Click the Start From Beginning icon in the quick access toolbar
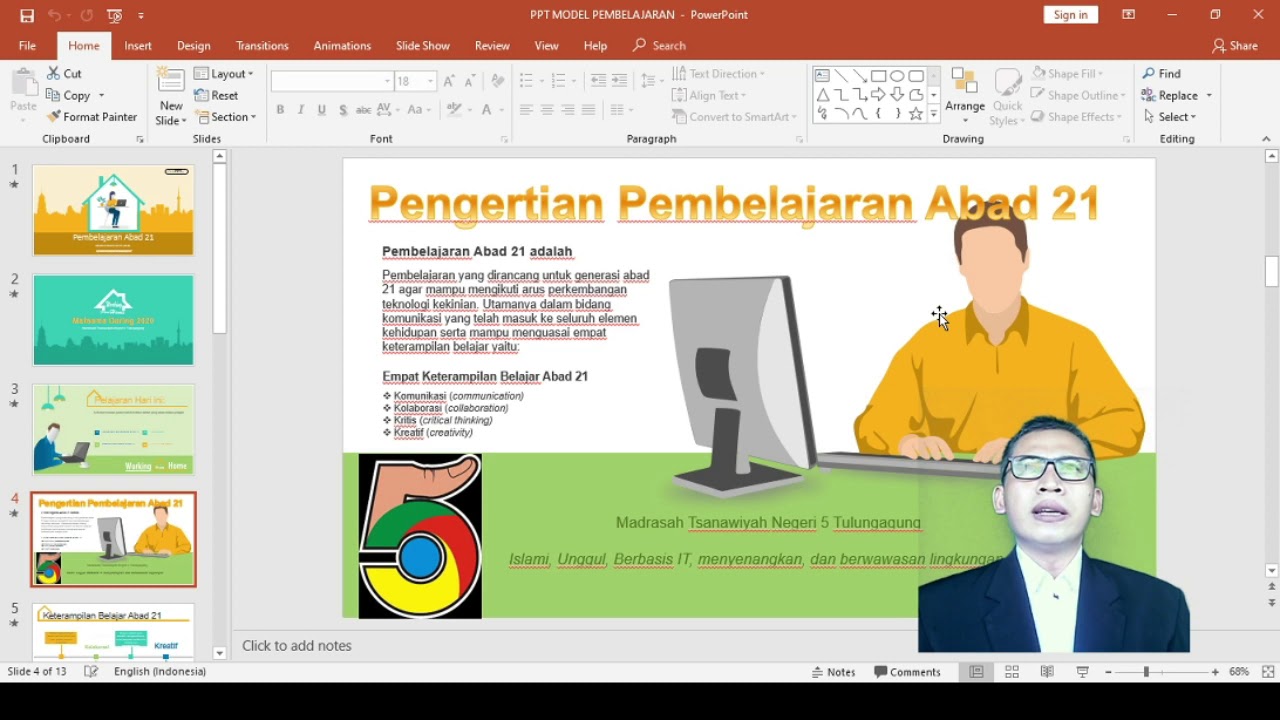 114,15
